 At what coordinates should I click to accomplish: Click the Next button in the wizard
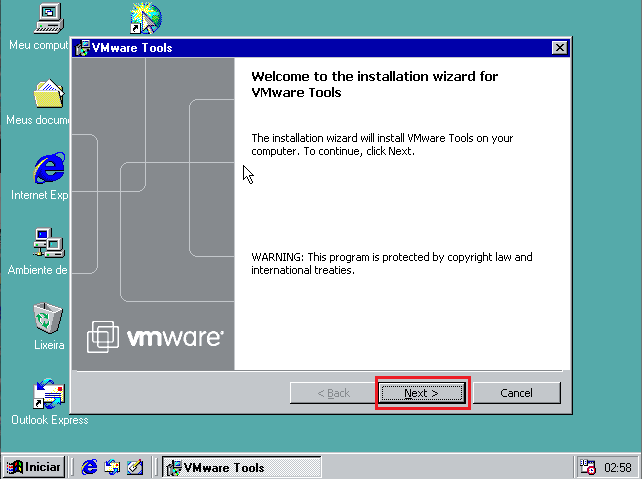pos(422,393)
